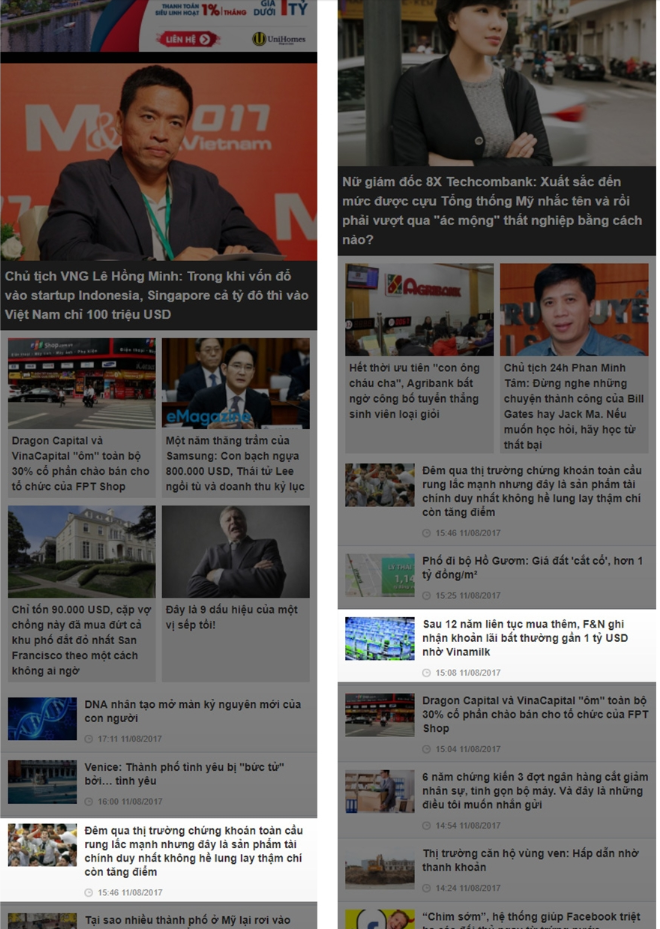Click the clock icon beside 16:00 timestamp
Image resolution: width=660 pixels, height=929 pixels.
coord(89,802)
